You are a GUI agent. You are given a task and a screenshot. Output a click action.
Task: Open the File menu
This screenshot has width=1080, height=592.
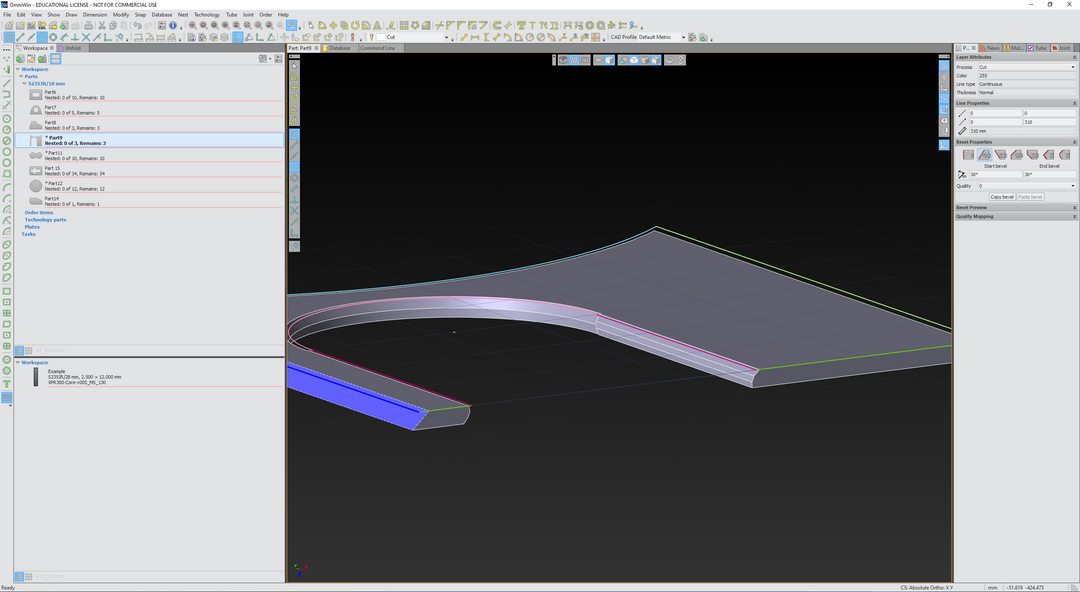pos(7,14)
